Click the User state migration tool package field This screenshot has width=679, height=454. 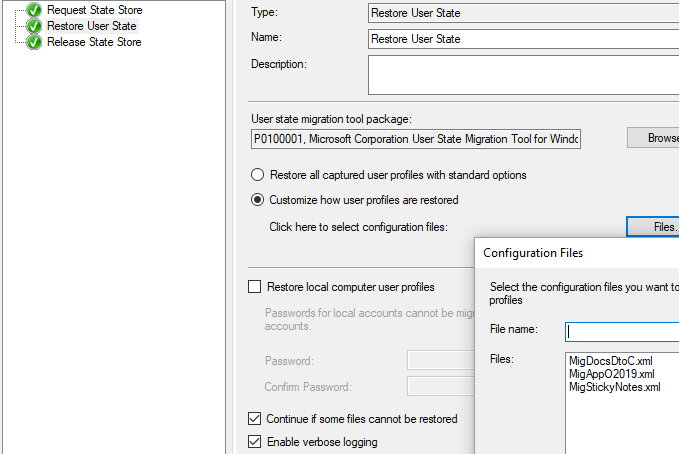point(415,138)
